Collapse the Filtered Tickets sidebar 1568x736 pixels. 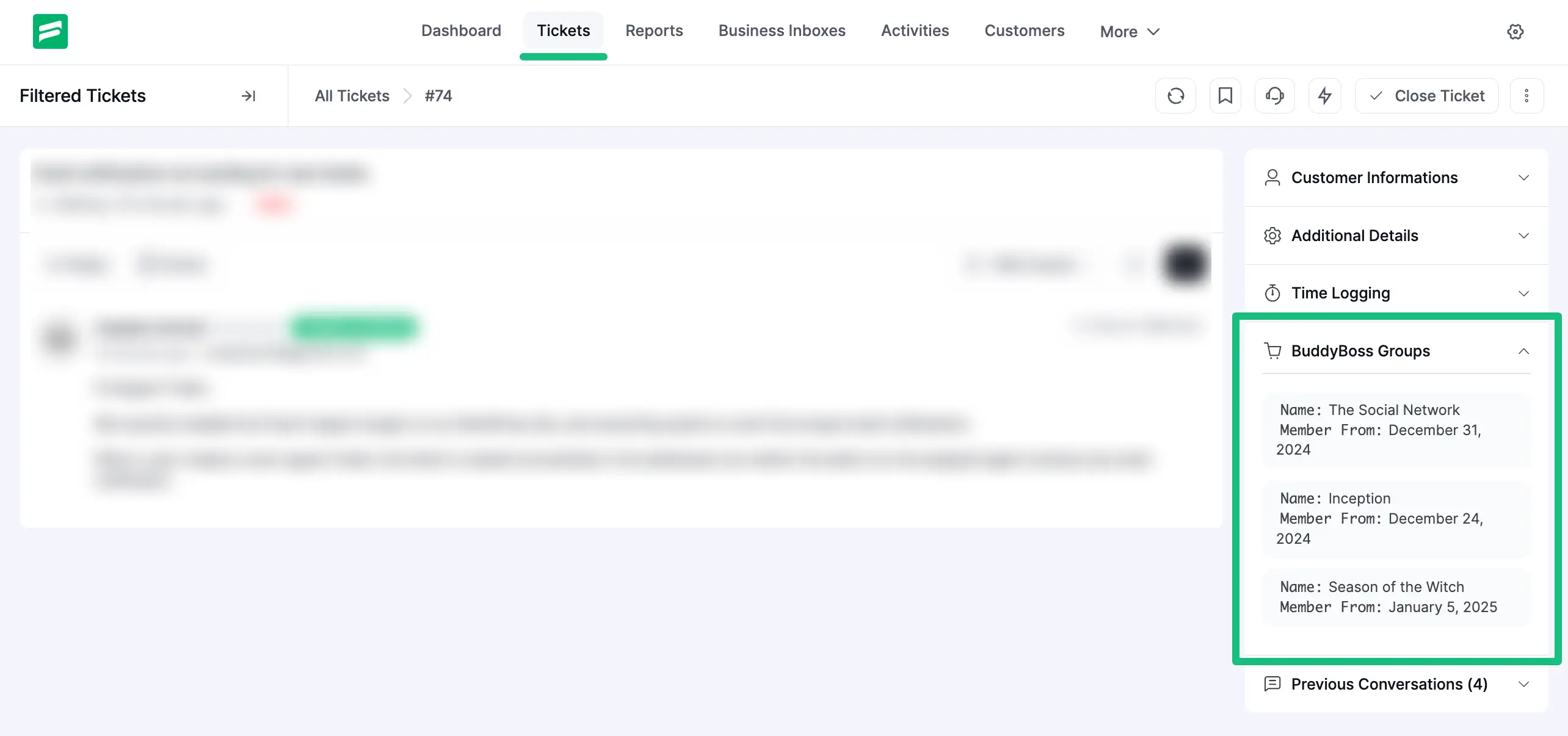point(248,96)
